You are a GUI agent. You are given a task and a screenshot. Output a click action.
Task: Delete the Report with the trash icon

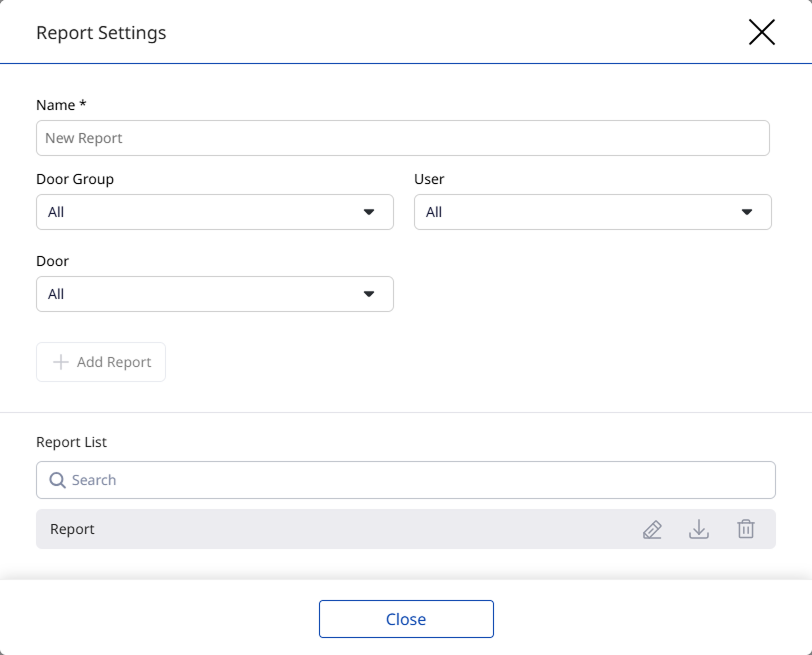pos(746,530)
